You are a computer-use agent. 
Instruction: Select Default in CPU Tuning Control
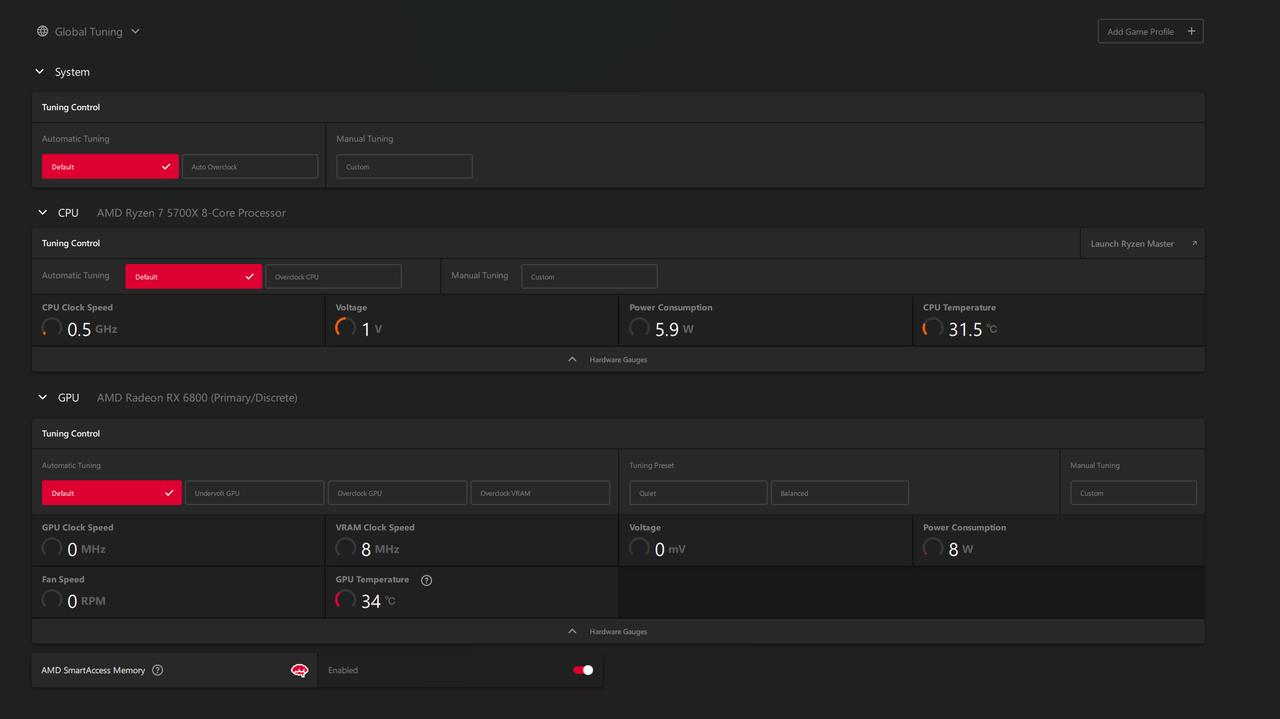click(193, 276)
